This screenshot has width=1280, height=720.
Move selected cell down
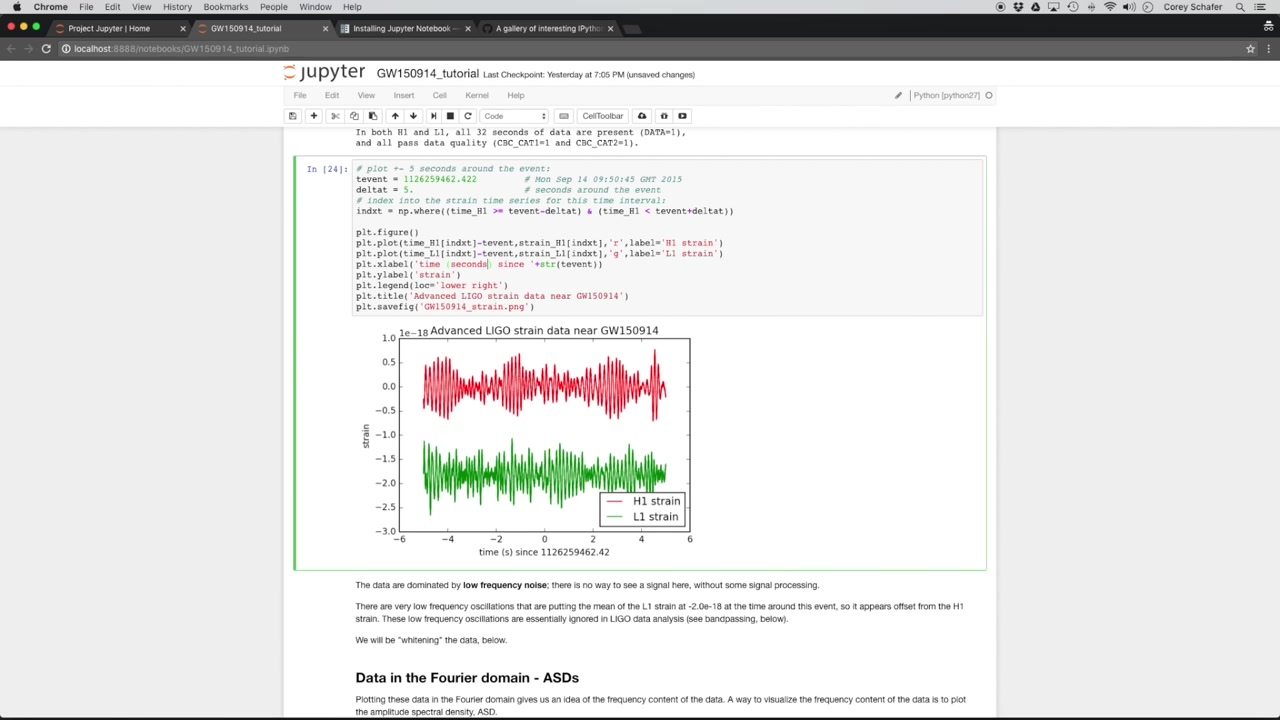(413, 116)
